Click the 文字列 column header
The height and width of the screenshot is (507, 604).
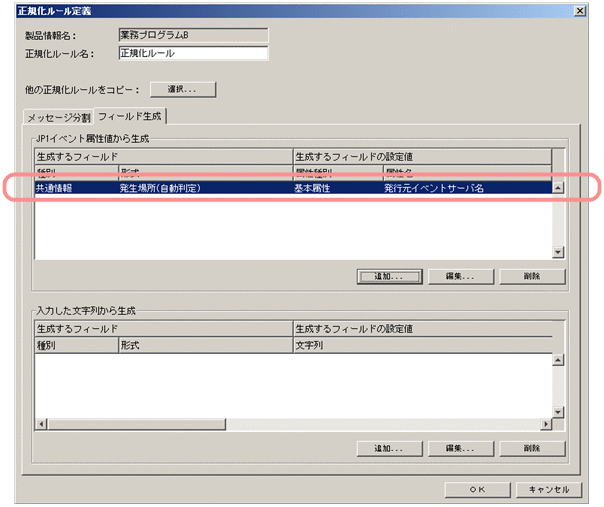[423, 345]
